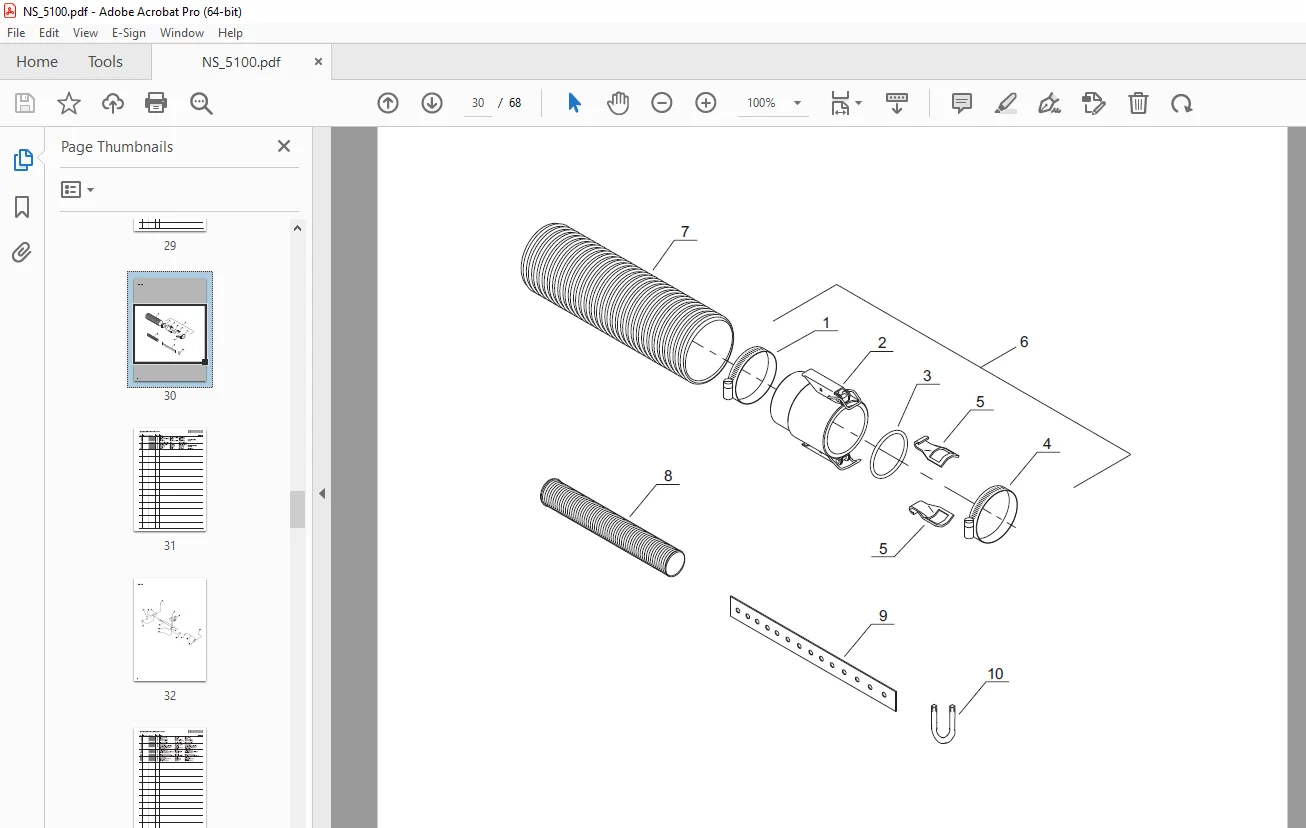
Task: Open the Bookmarks pane
Action: click(22, 207)
